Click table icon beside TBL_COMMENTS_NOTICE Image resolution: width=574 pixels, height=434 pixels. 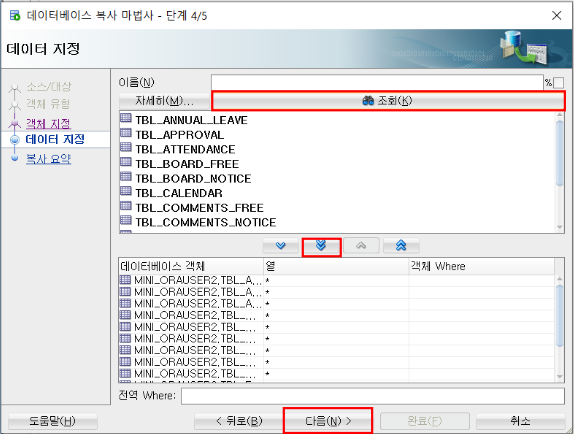126,220
